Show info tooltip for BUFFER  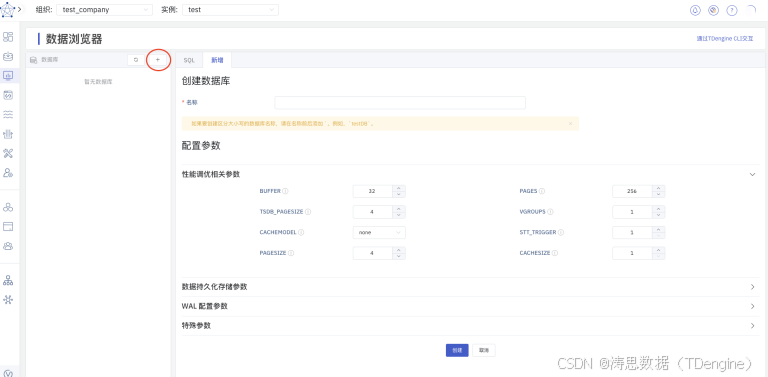(x=285, y=191)
